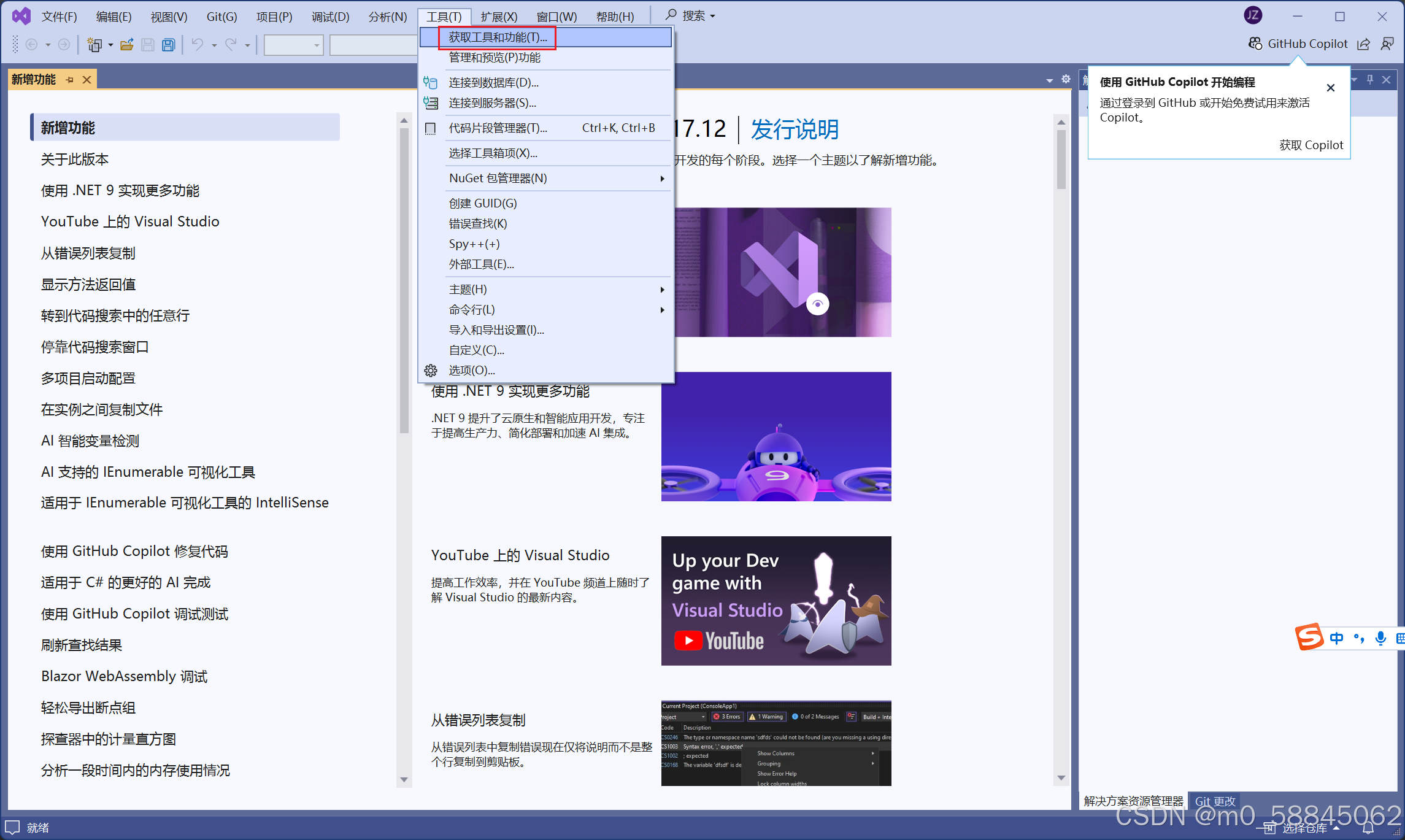Open the document list dropdown arrow
Screen dimensions: 1405x840
coord(1049,80)
